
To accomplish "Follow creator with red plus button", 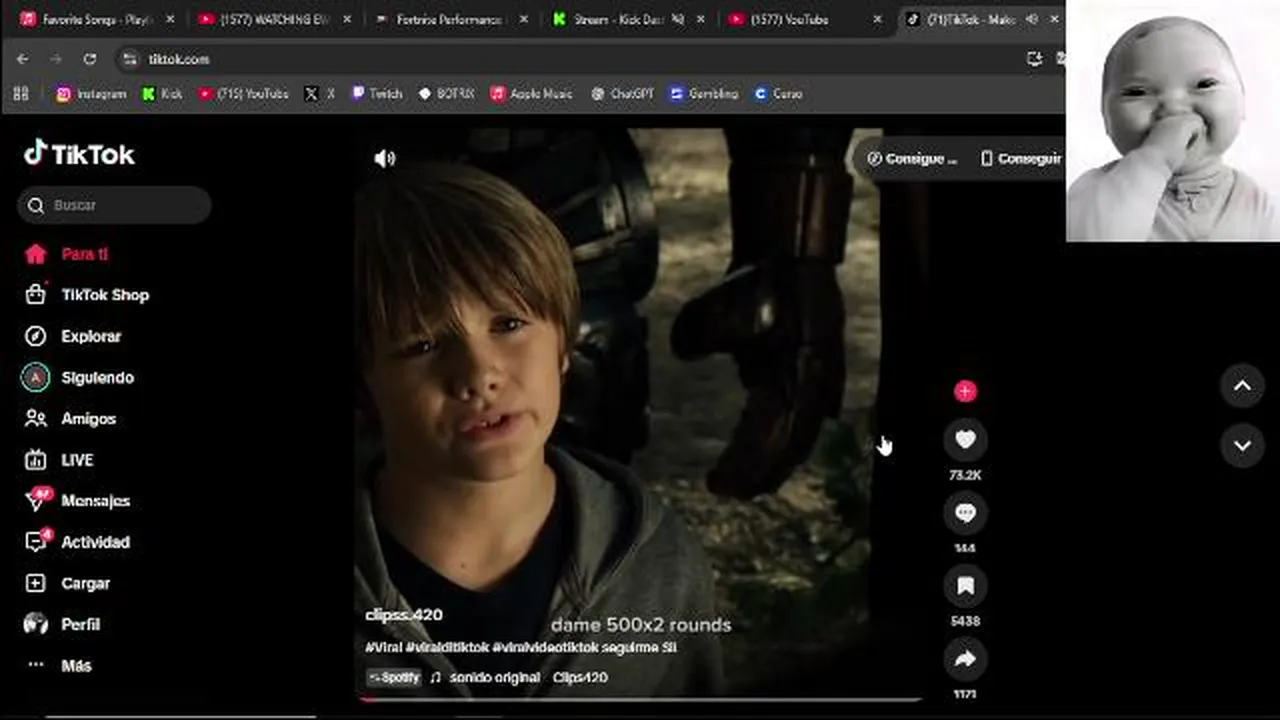I will 965,391.
